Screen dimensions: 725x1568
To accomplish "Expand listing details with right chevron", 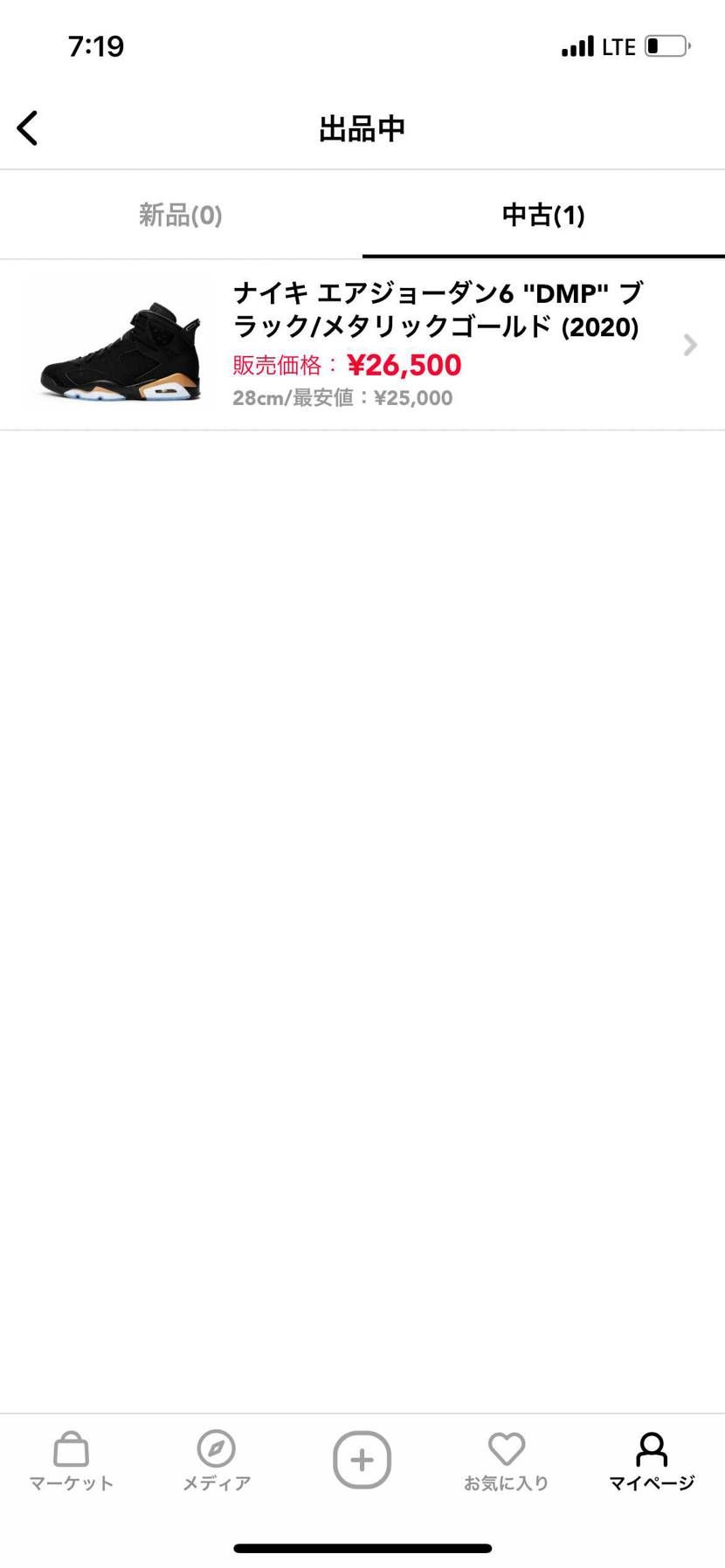I will coord(690,346).
